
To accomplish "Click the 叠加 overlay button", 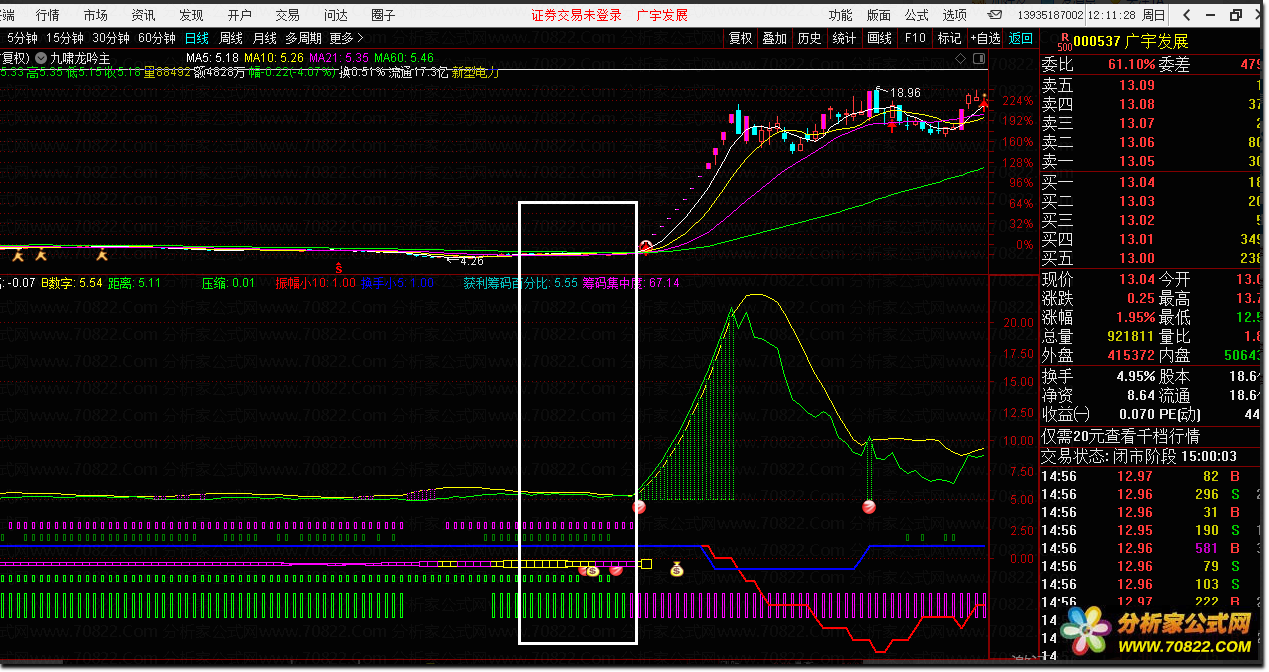I will (x=774, y=38).
